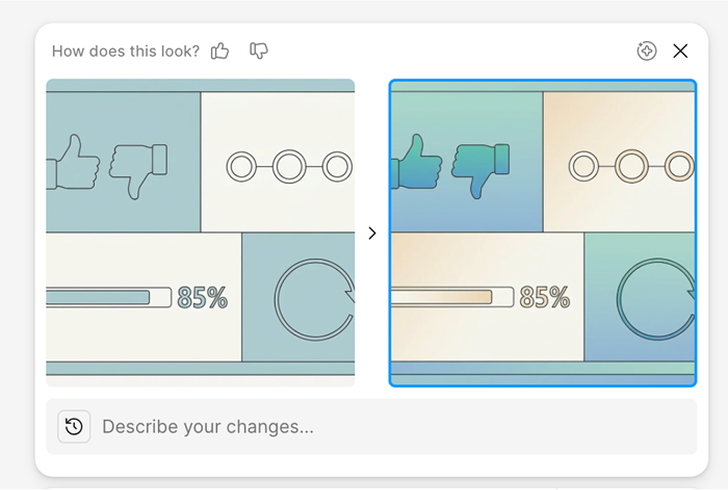This screenshot has height=490, width=728.
Task: Click the three-circle stepper in the right image
Action: [x=631, y=166]
